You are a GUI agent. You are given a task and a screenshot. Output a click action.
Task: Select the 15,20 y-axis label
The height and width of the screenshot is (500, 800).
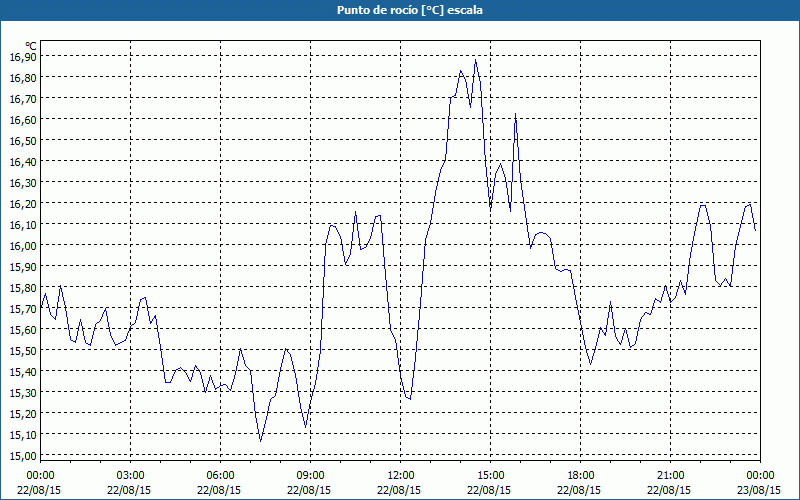pyautogui.click(x=23, y=413)
